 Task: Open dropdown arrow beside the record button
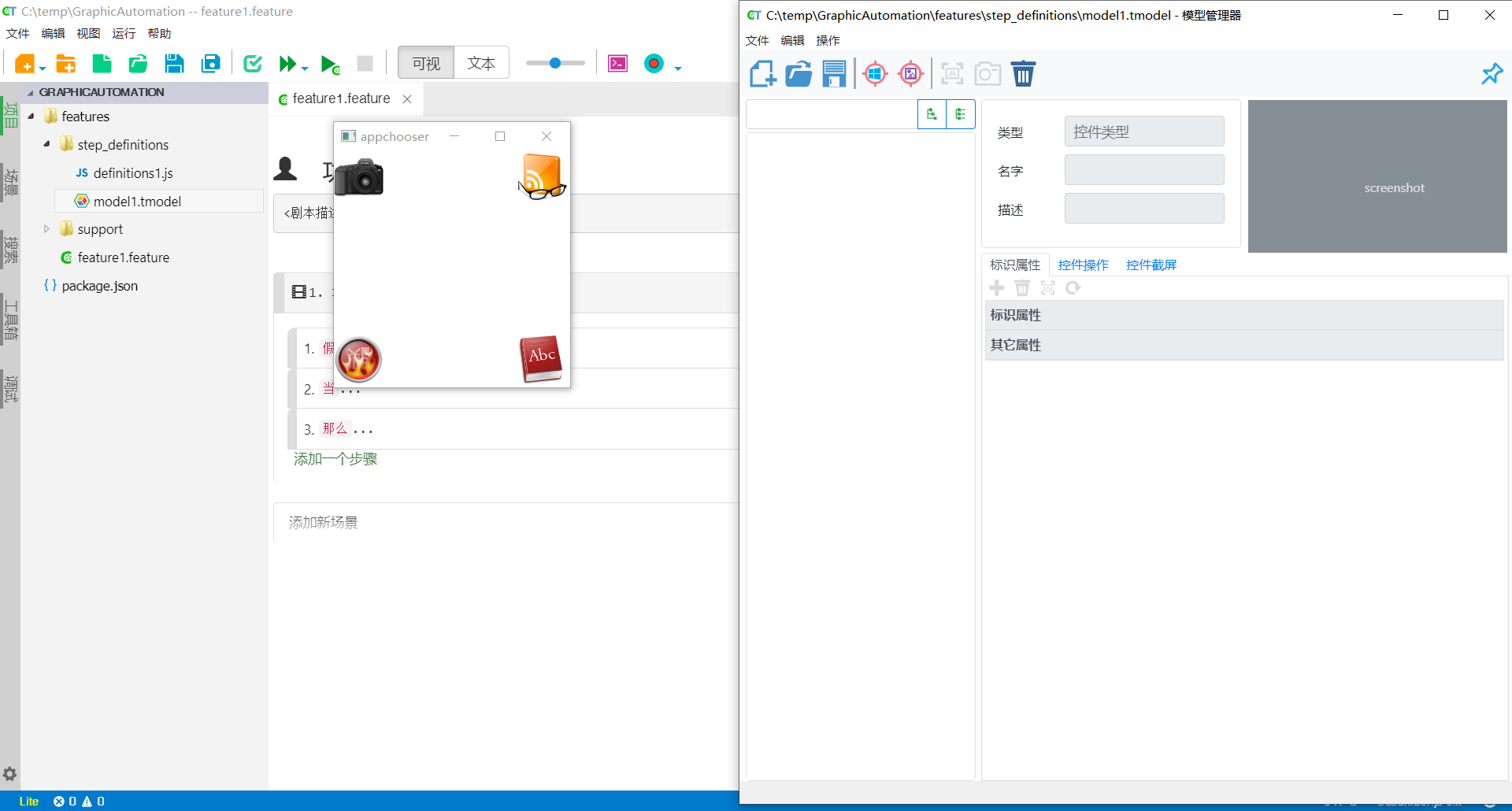678,69
